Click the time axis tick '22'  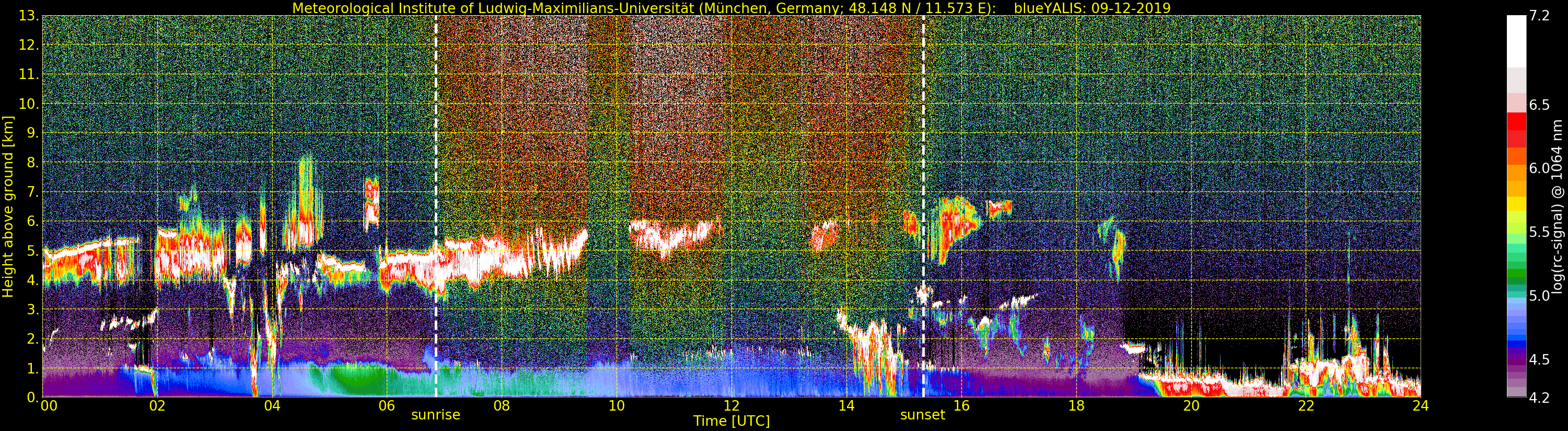coord(1306,405)
